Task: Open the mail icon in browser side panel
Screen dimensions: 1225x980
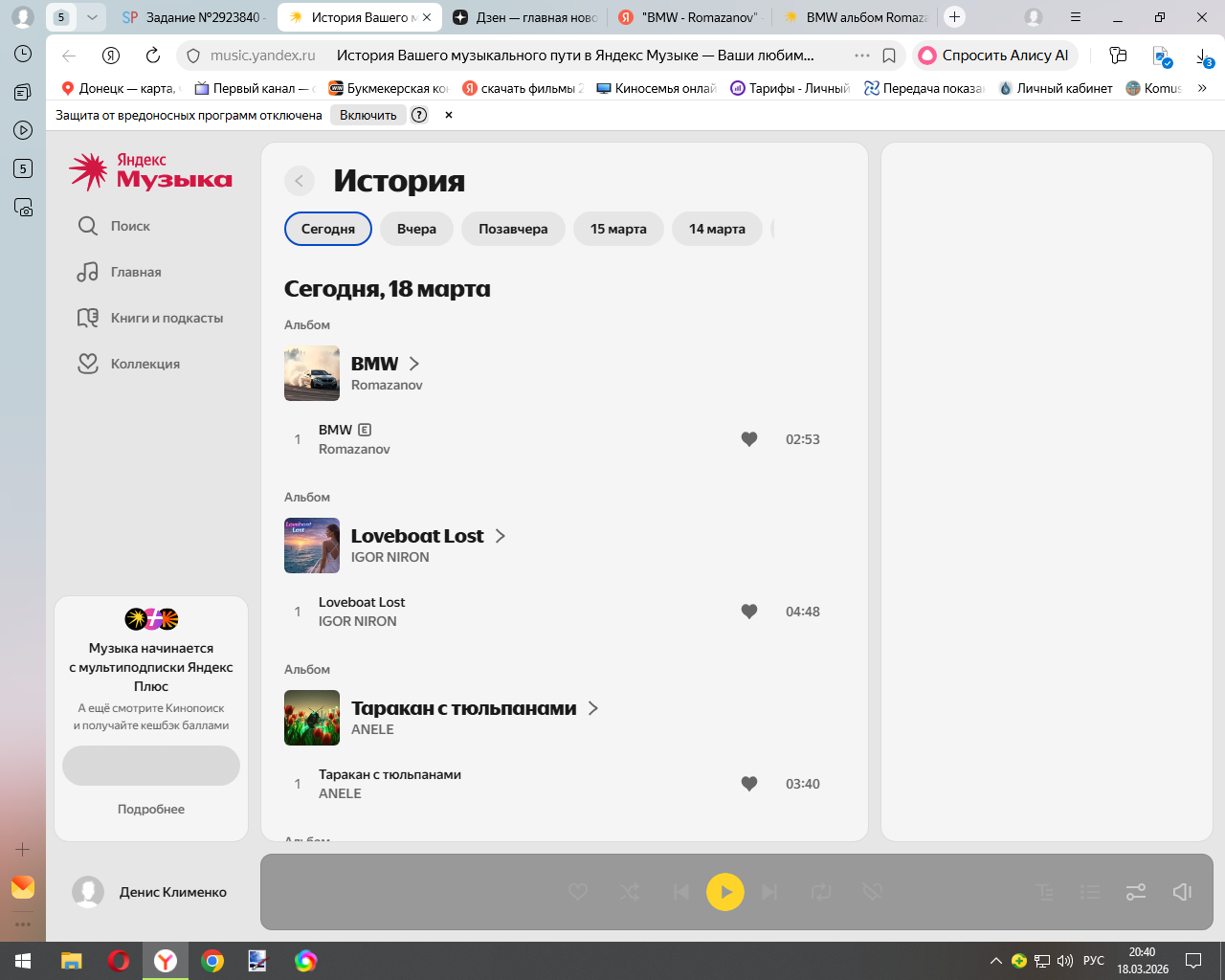Action: click(23, 887)
